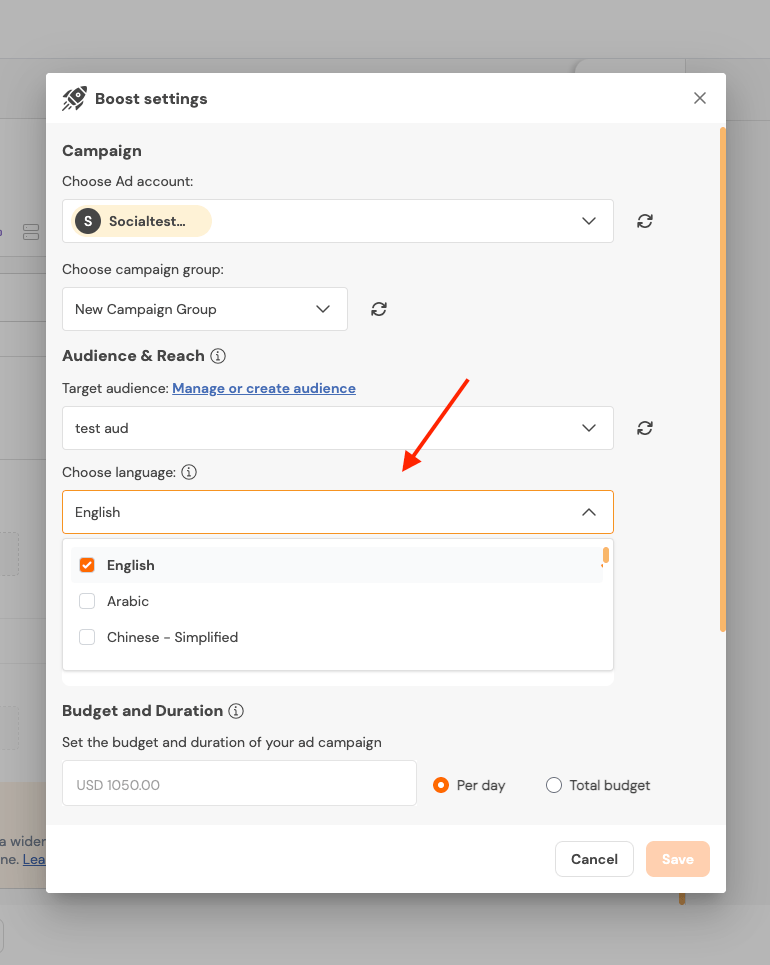
Task: Click the Arabic option label
Action: [x=128, y=601]
